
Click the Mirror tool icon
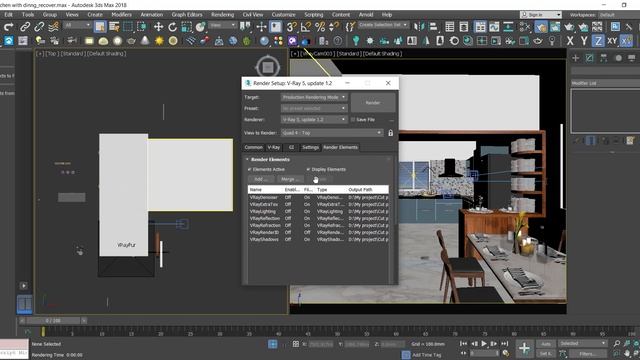click(419, 27)
